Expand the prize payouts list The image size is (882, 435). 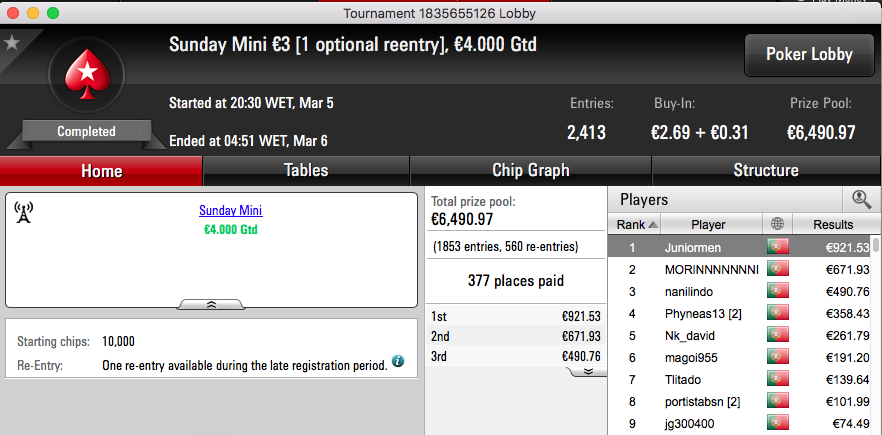pos(587,371)
